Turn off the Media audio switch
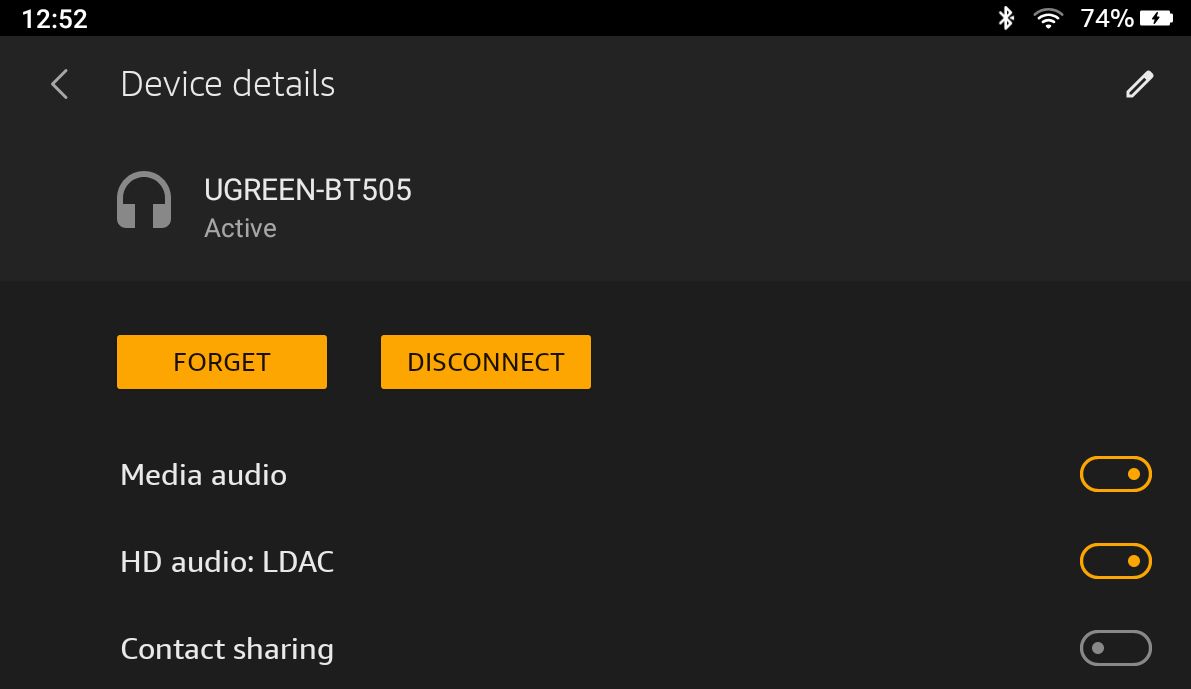Viewport: 1191px width, 689px height. [x=1115, y=474]
